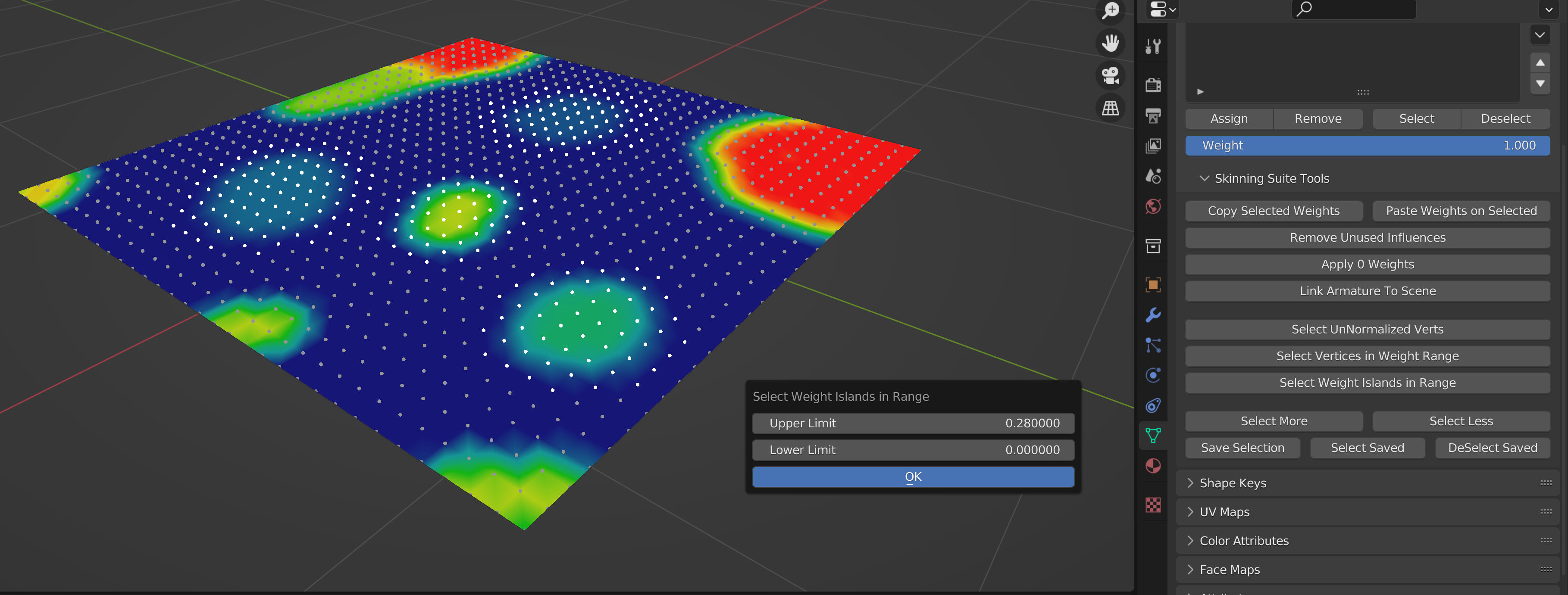
Task: Open the Object Constraints tab icon
Action: [x=1153, y=406]
